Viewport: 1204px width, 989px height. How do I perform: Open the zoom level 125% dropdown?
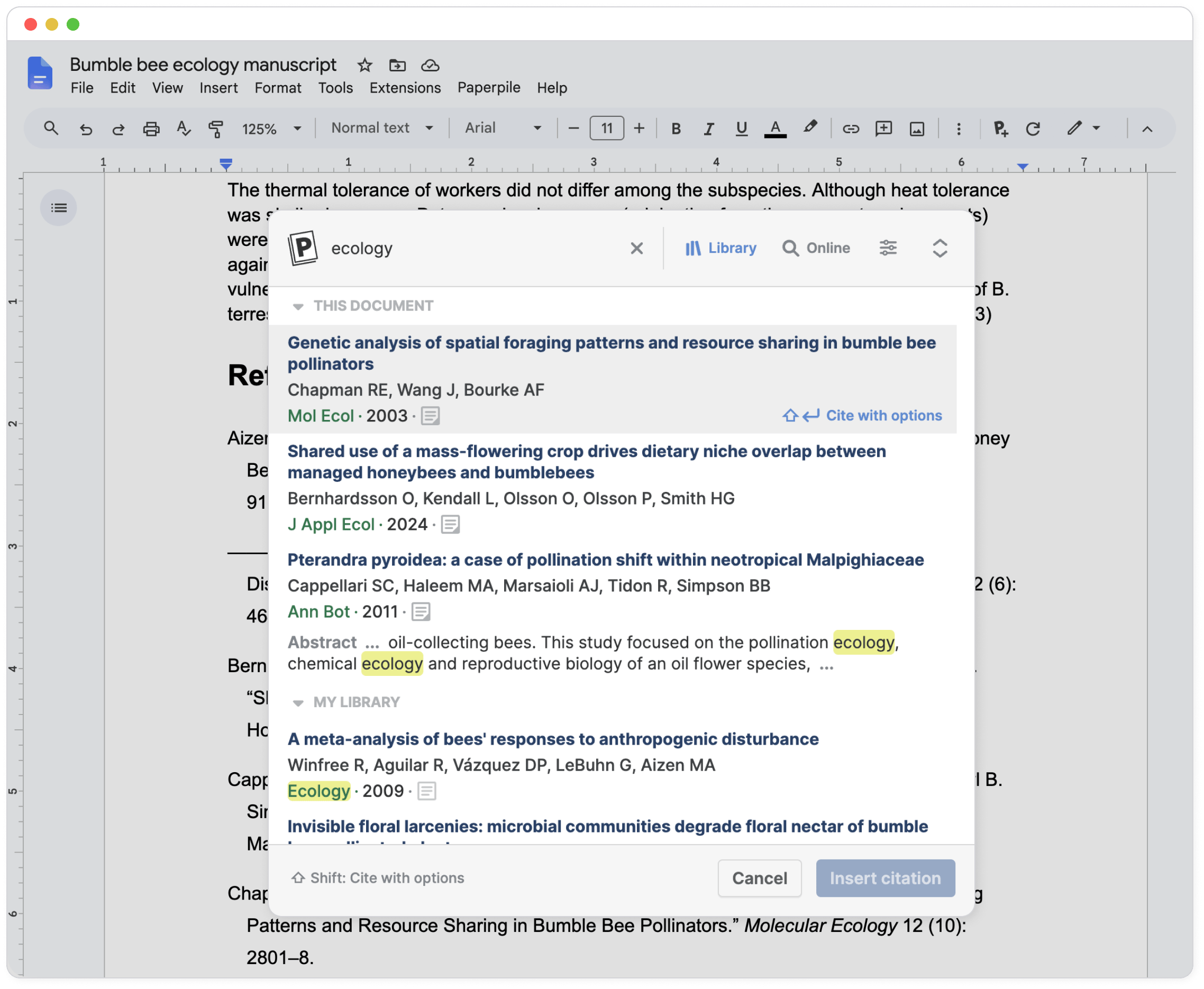[x=272, y=129]
